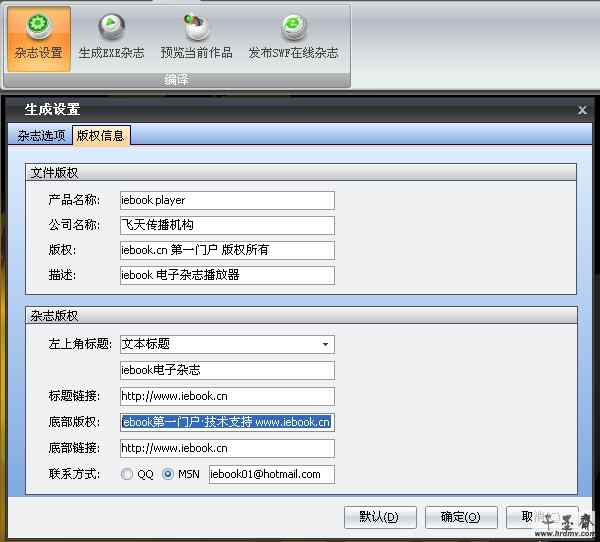Click the 默认(D) default button
The width and height of the screenshot is (600, 542).
(x=380, y=517)
